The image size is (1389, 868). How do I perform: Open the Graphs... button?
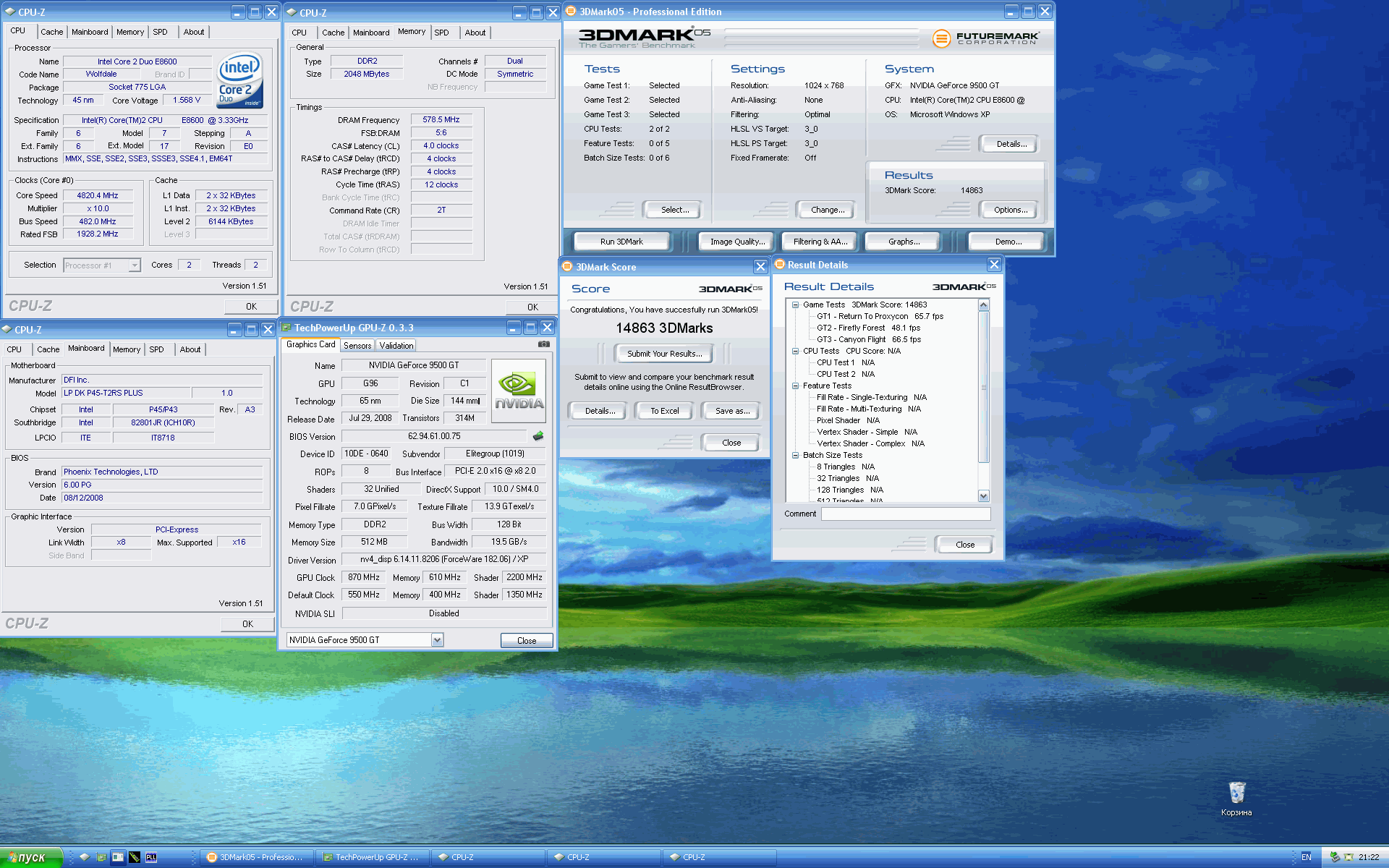click(904, 242)
